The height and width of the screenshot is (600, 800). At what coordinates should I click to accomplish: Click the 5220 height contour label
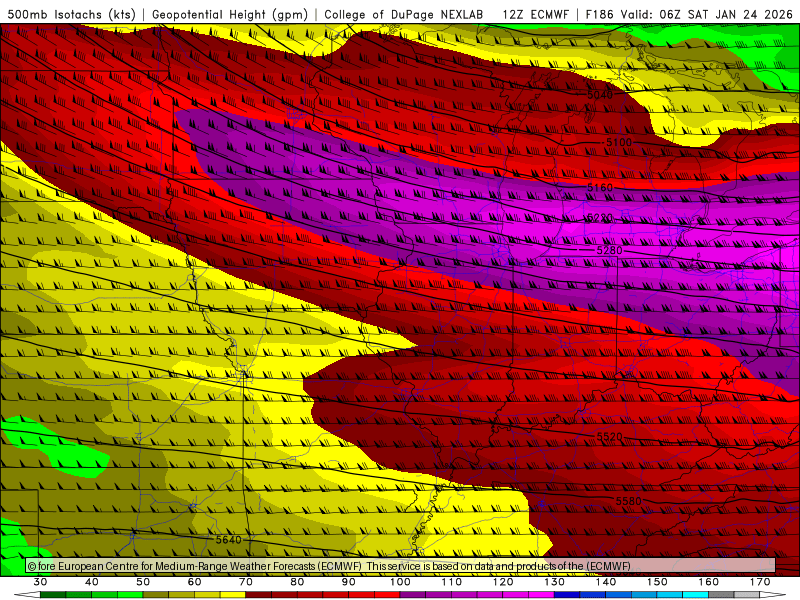[599, 218]
